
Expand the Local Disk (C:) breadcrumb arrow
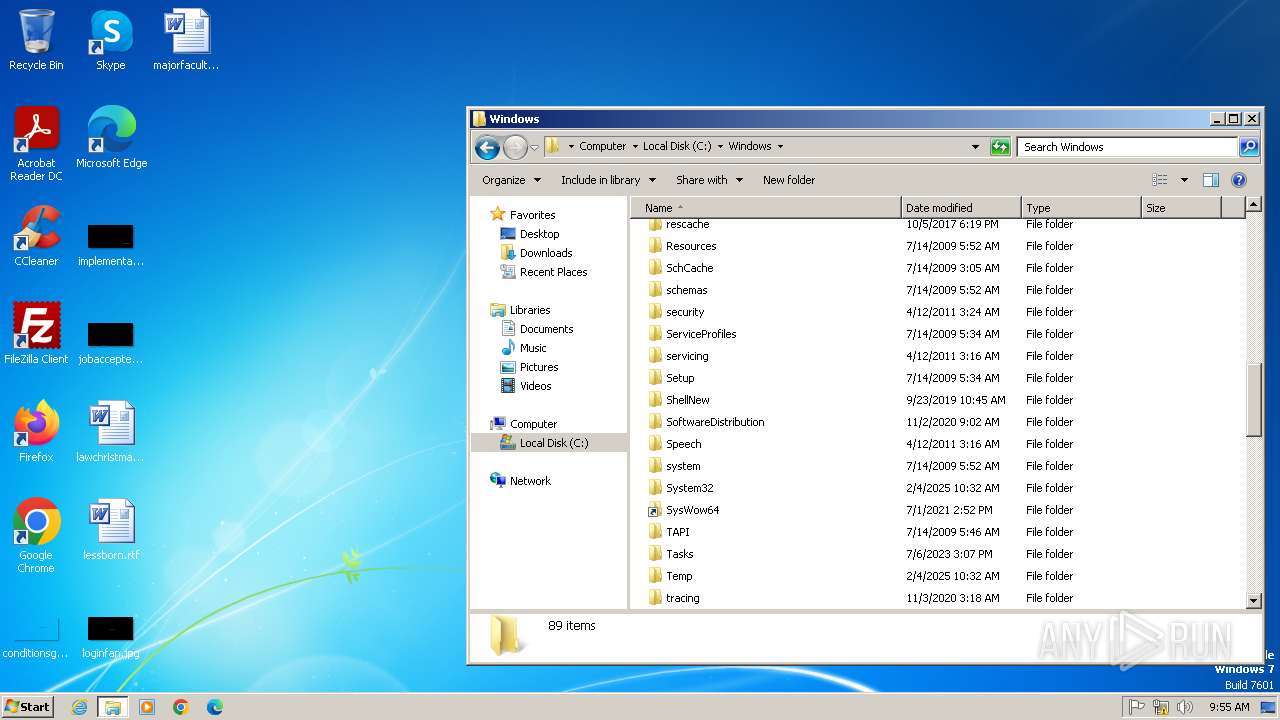point(720,146)
